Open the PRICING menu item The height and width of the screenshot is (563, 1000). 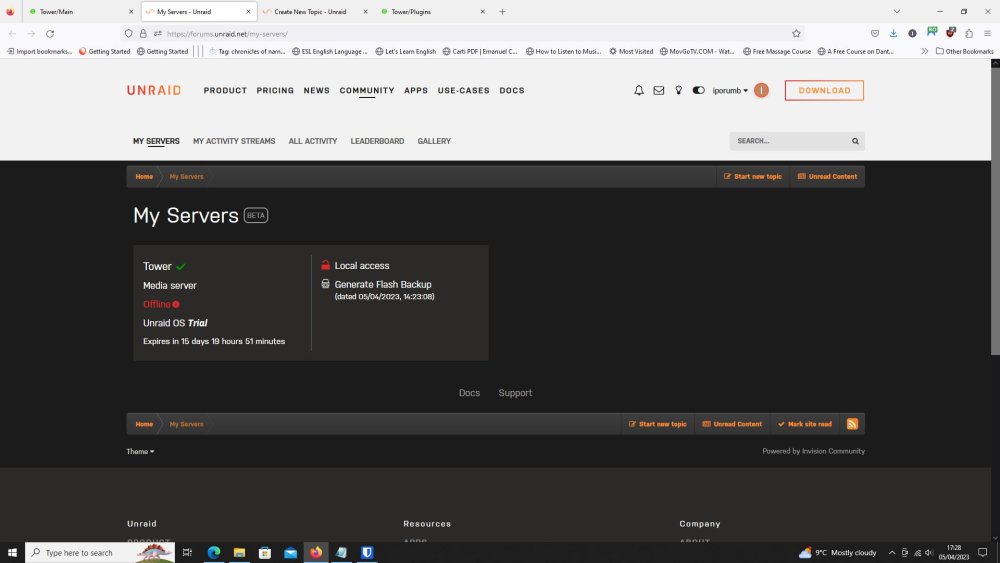point(275,91)
